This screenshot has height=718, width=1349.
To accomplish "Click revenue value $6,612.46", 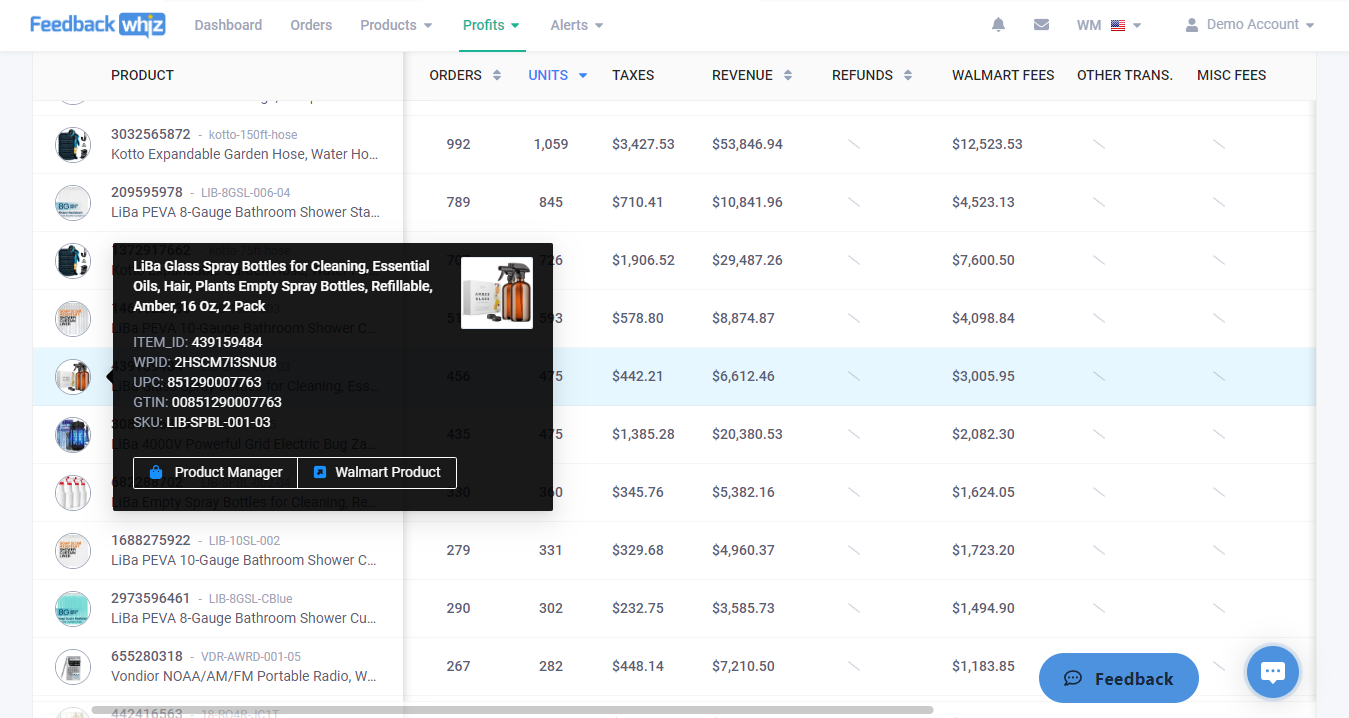I will coord(743,376).
